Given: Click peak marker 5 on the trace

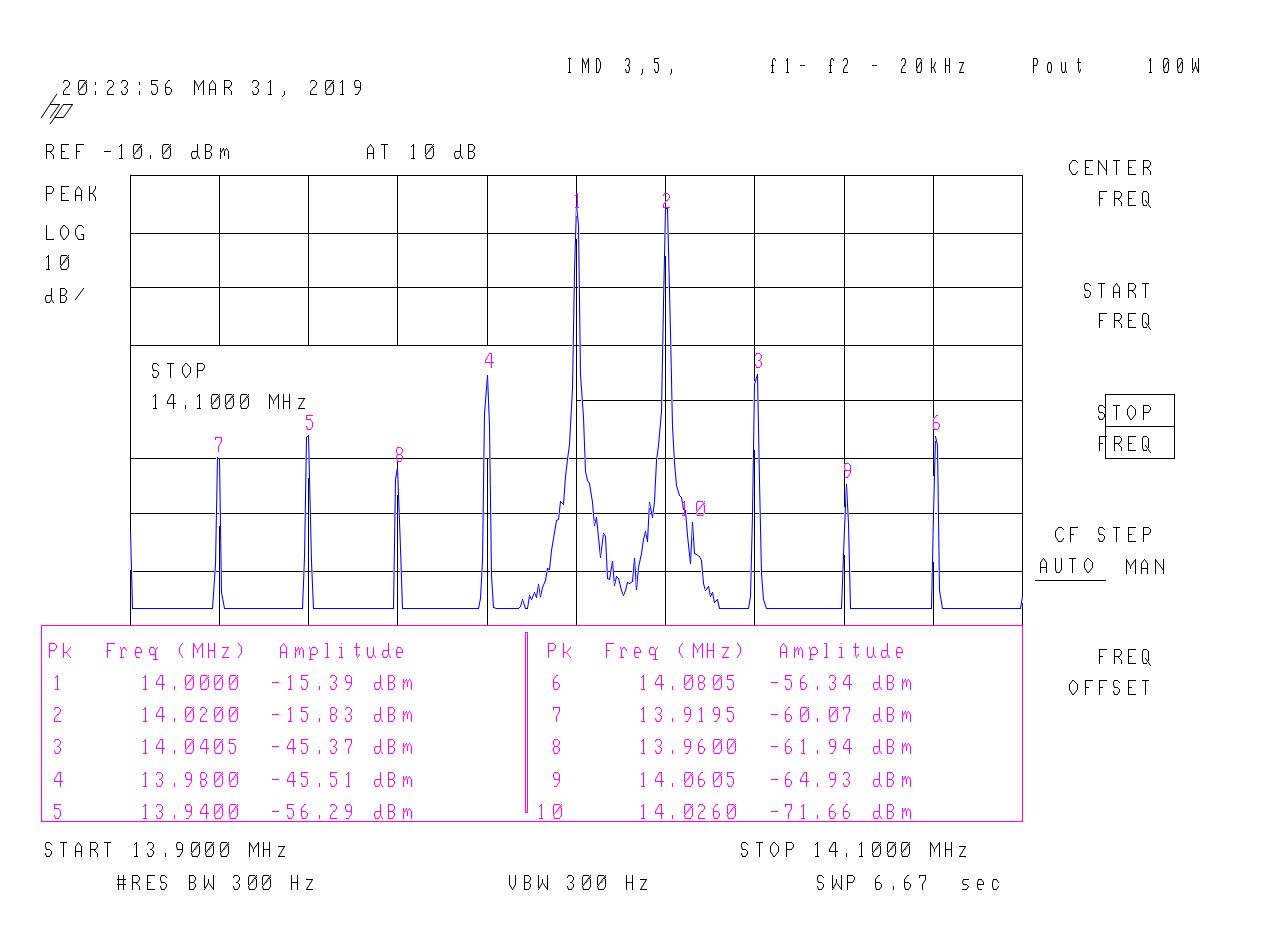Looking at the screenshot, I should 310,423.
